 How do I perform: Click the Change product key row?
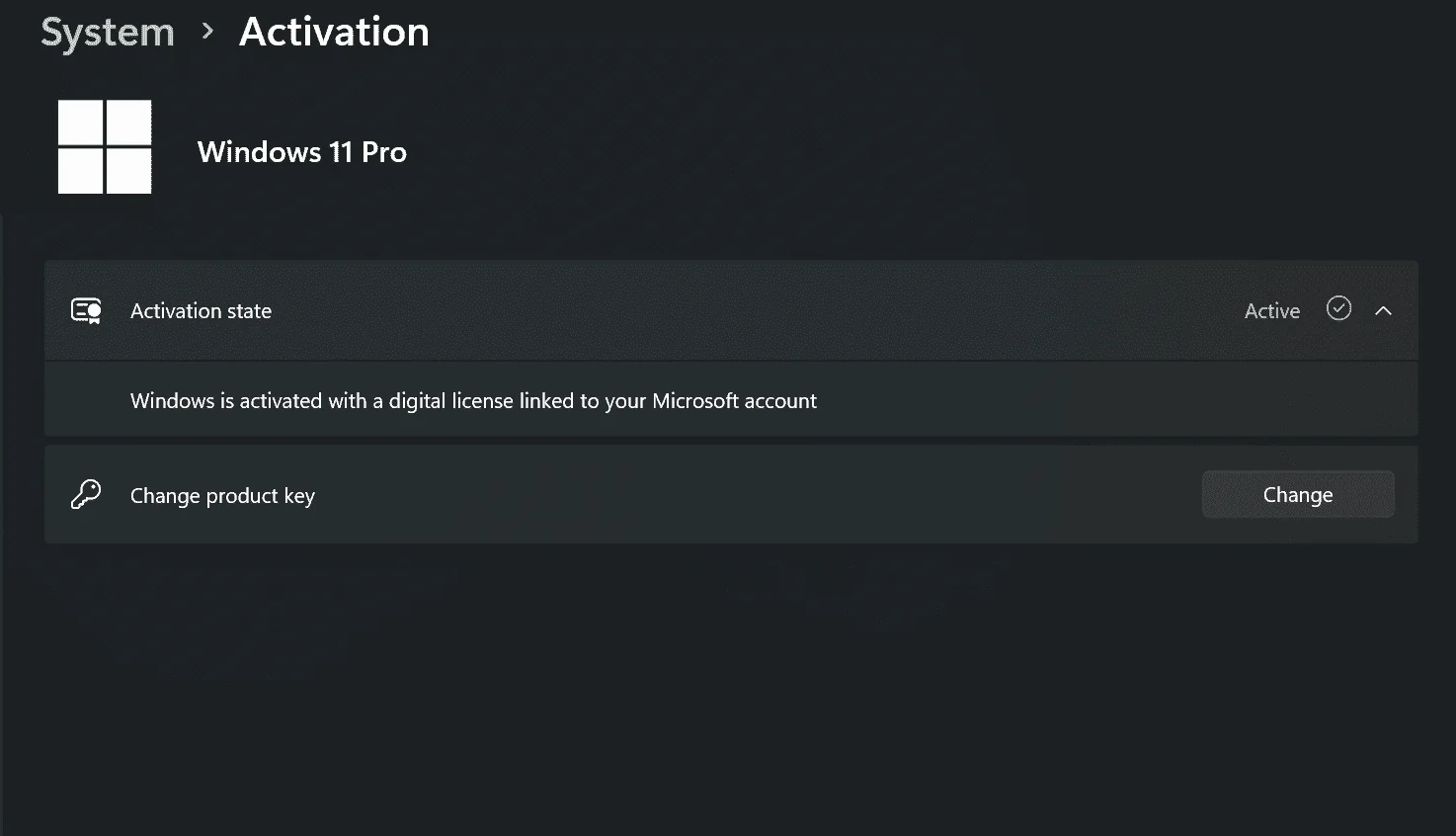click(731, 494)
